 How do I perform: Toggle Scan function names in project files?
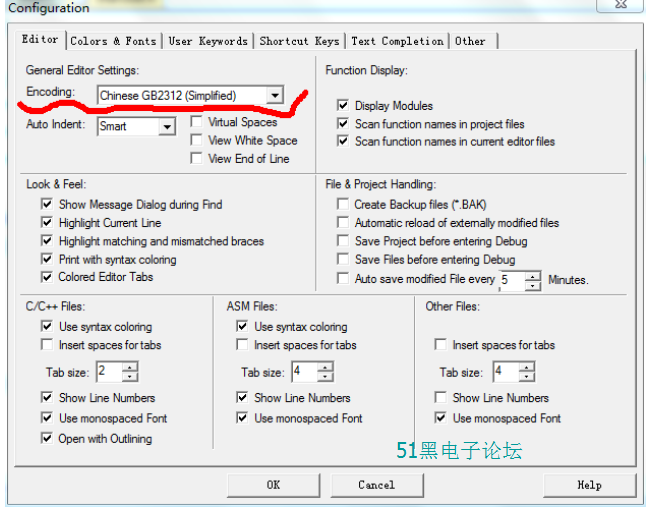343,123
